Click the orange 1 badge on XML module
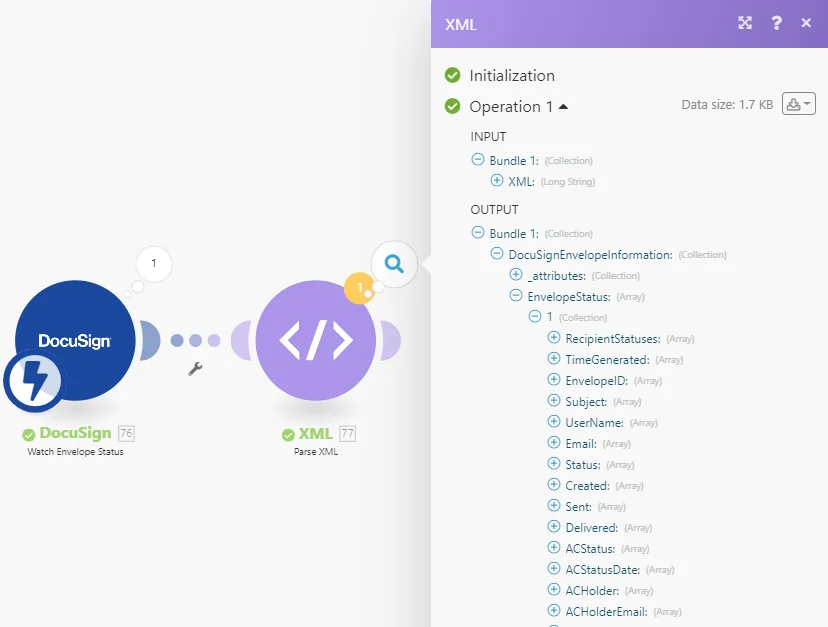828x627 pixels. coord(360,288)
